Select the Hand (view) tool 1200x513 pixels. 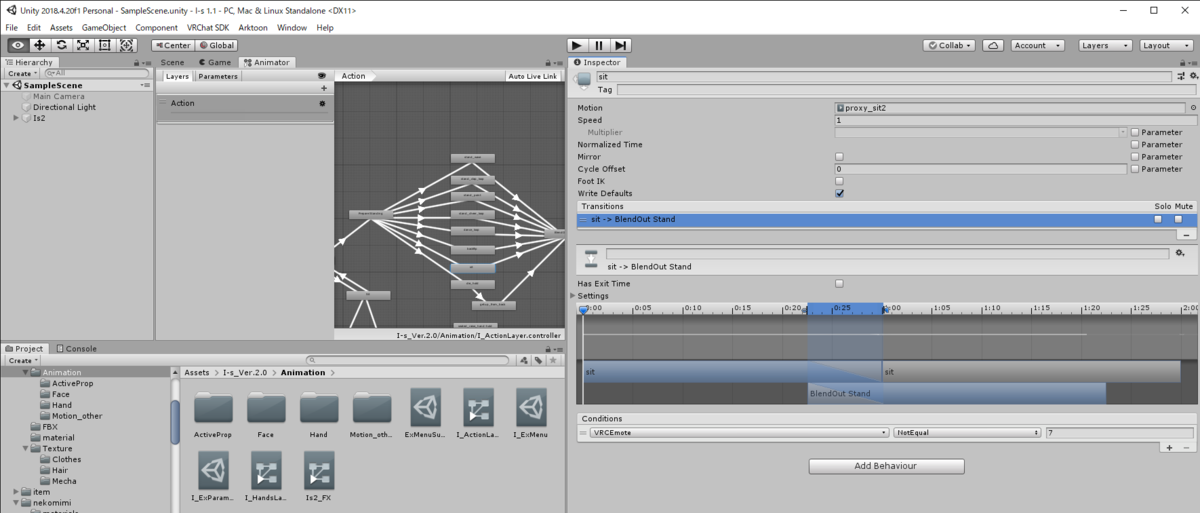[18, 45]
